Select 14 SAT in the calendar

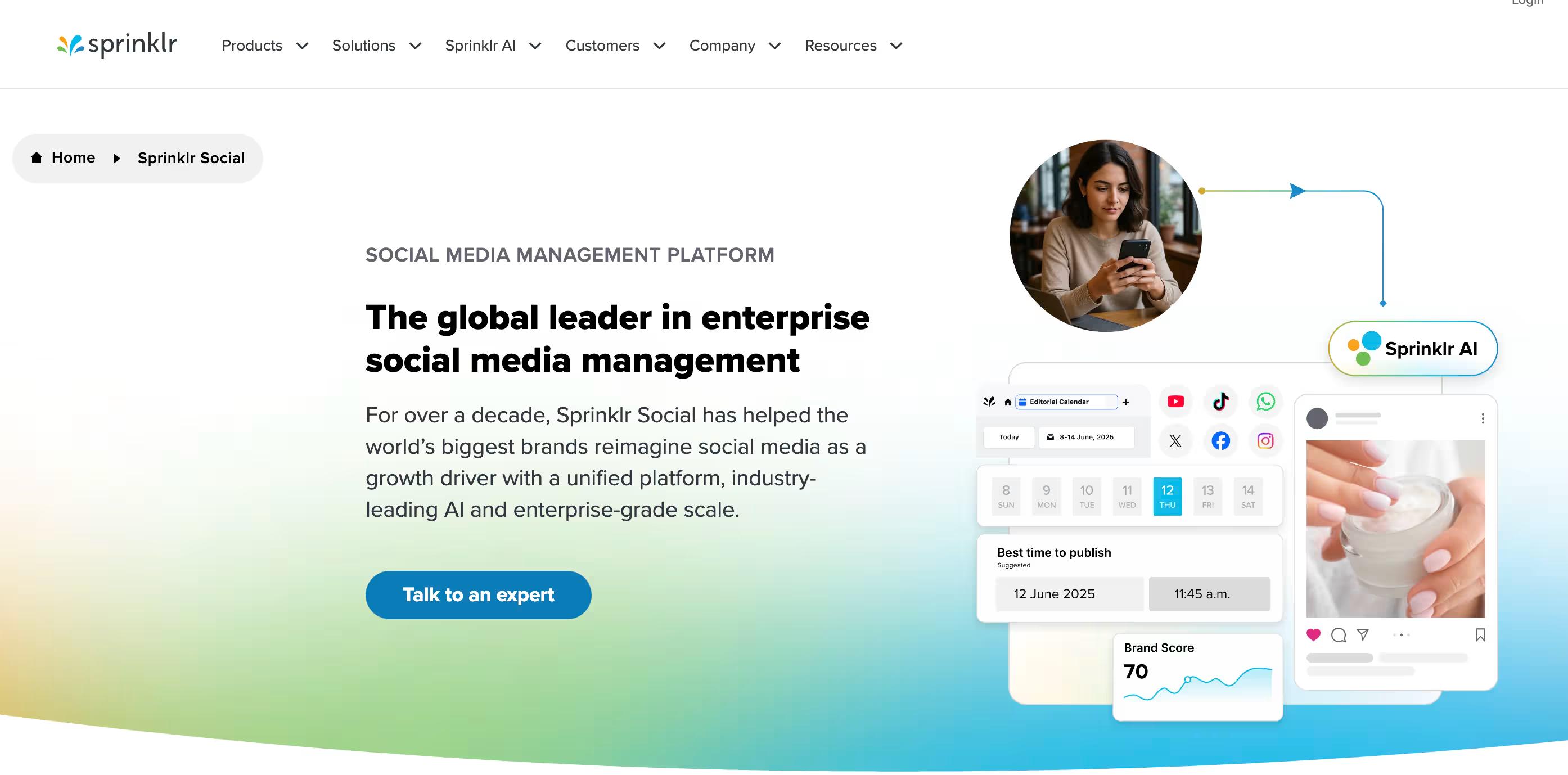point(1248,496)
